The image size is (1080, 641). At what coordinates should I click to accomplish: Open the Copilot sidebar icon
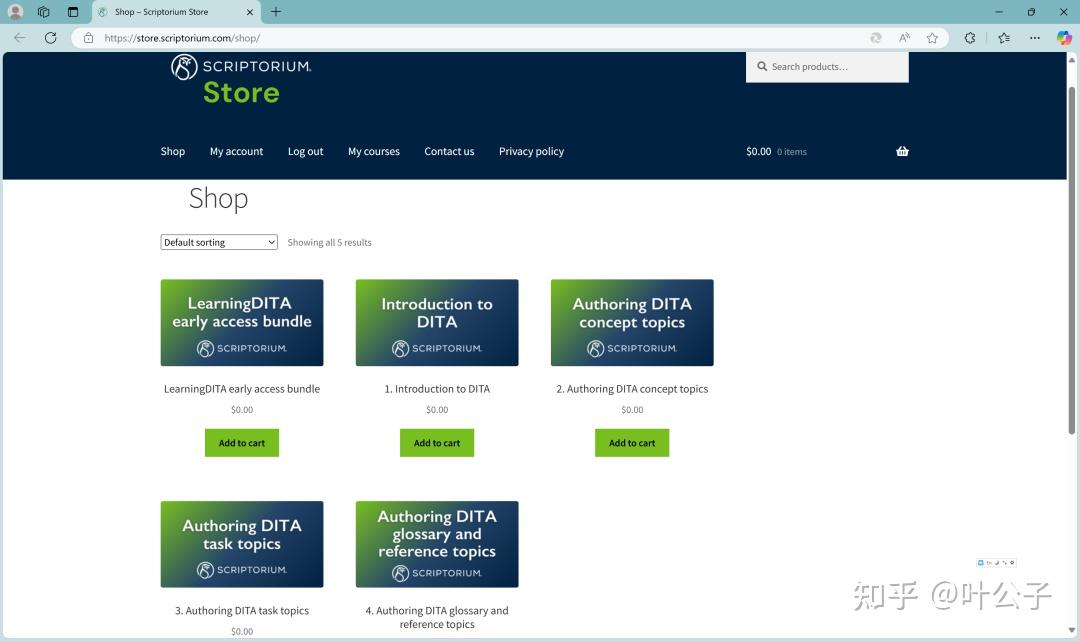(x=1064, y=38)
